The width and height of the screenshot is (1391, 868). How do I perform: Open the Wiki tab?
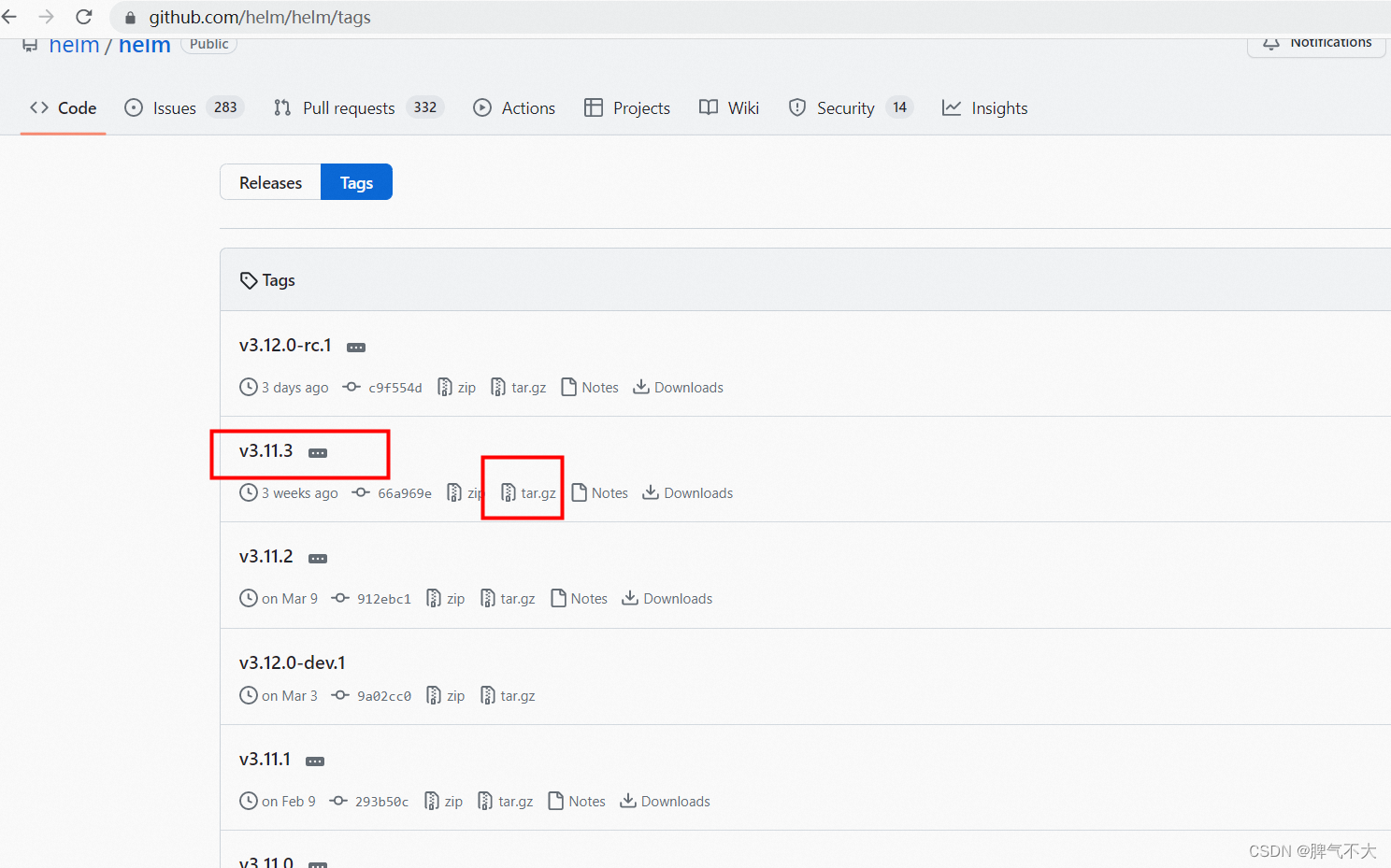pos(729,108)
